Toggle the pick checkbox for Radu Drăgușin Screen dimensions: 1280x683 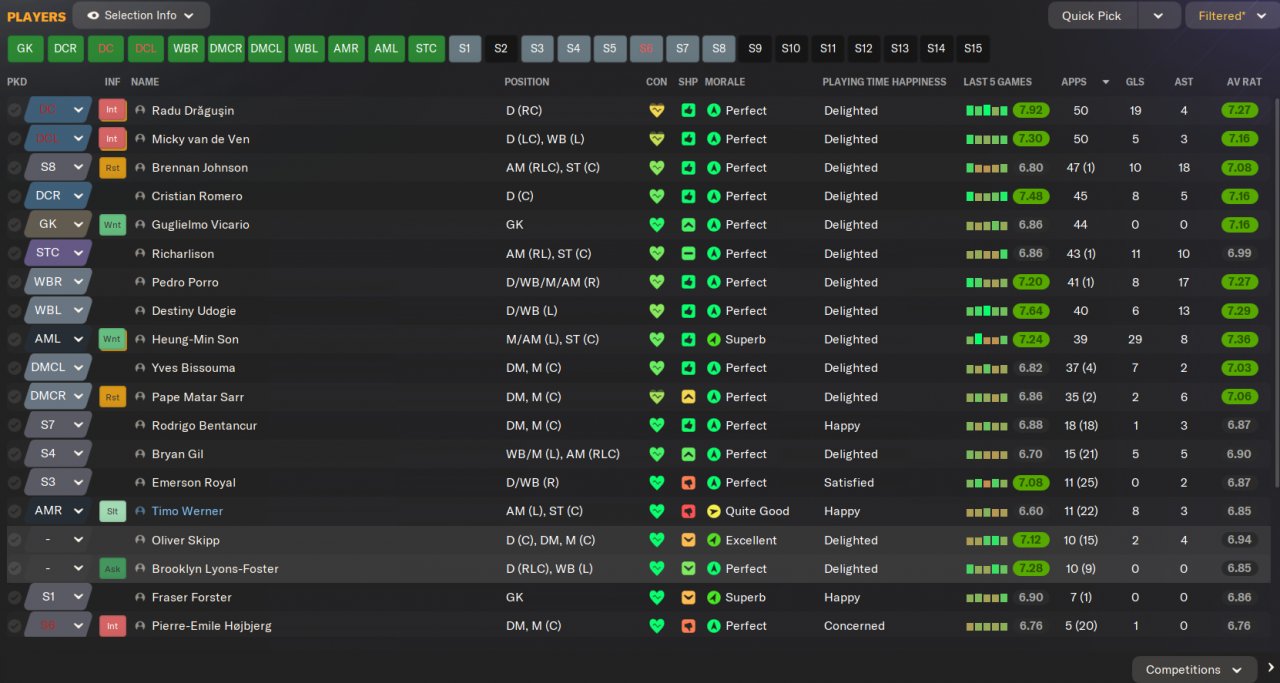pyautogui.click(x=14, y=111)
